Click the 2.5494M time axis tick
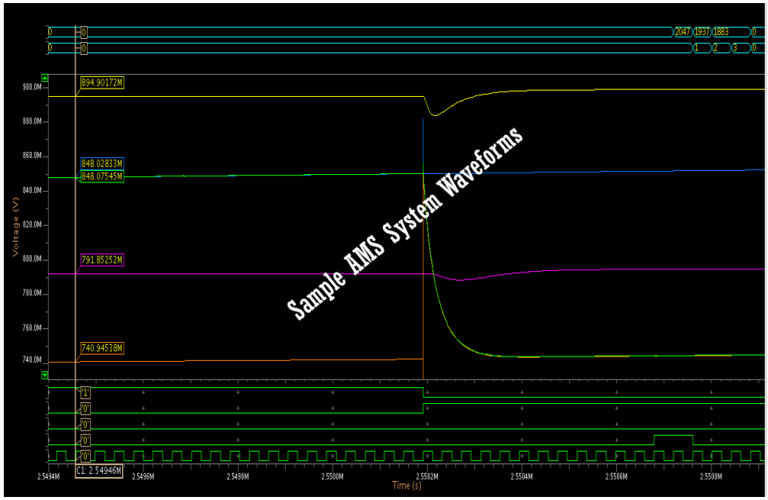Viewport: 768px width, 500px height. pyautogui.click(x=48, y=476)
